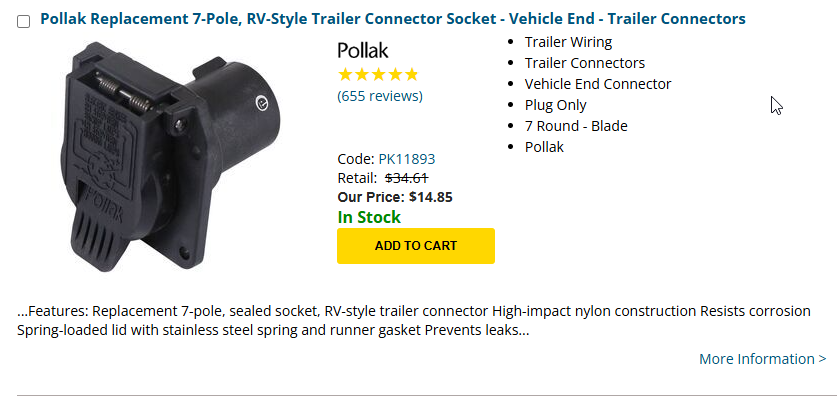Screen dimensions: 837x396
Task: Click the struck-through retail price $34.61
Action: coord(407,178)
